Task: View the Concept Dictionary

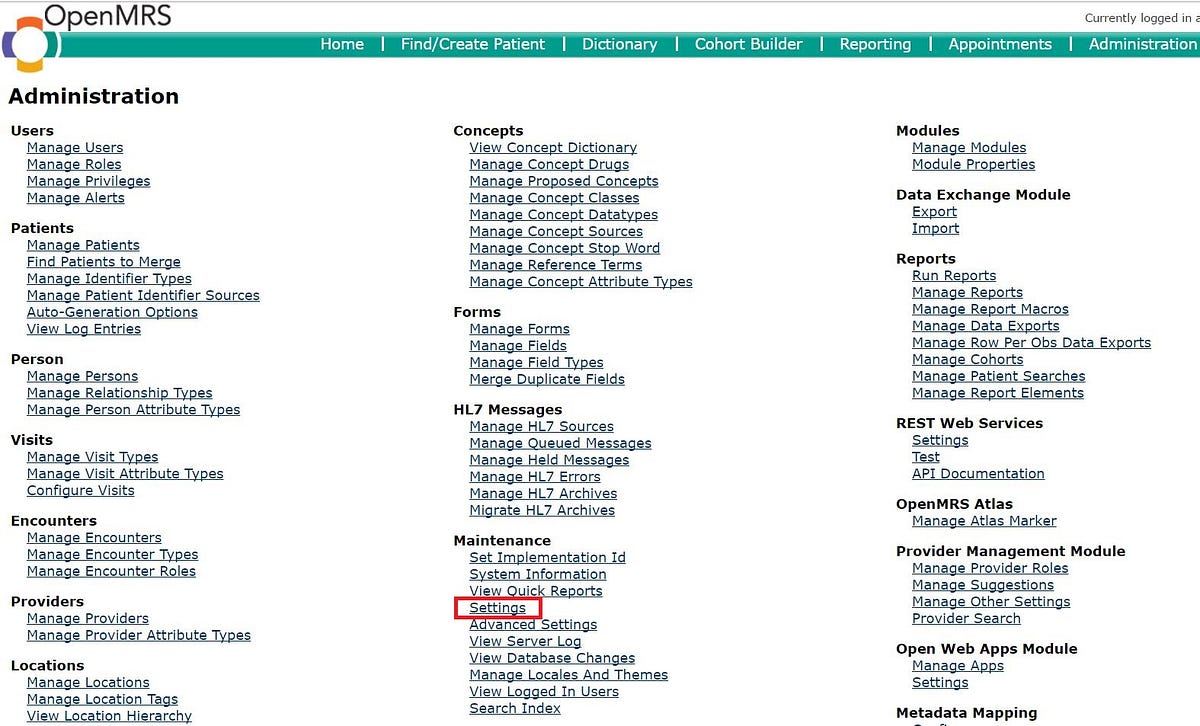Action: pyautogui.click(x=553, y=147)
